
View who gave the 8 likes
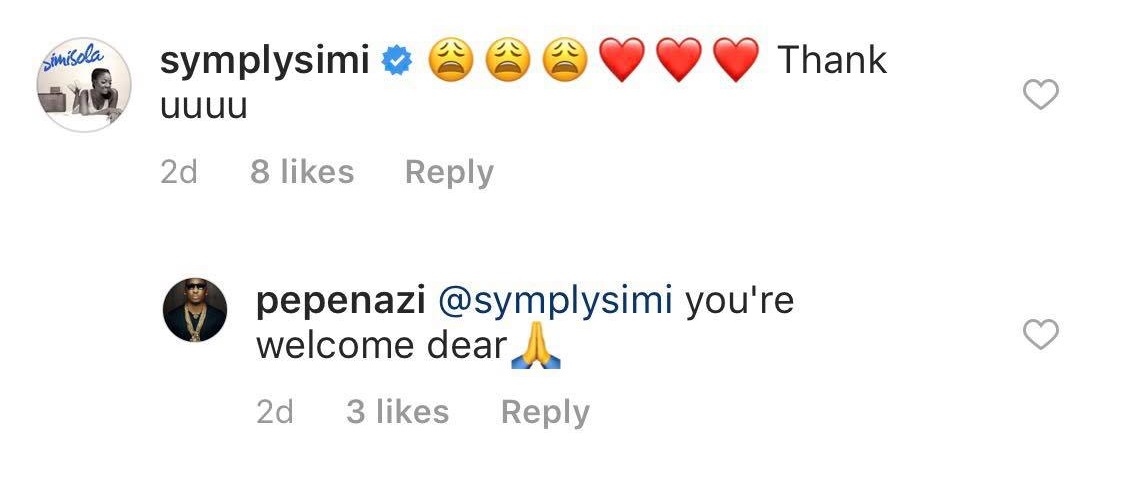[302, 173]
